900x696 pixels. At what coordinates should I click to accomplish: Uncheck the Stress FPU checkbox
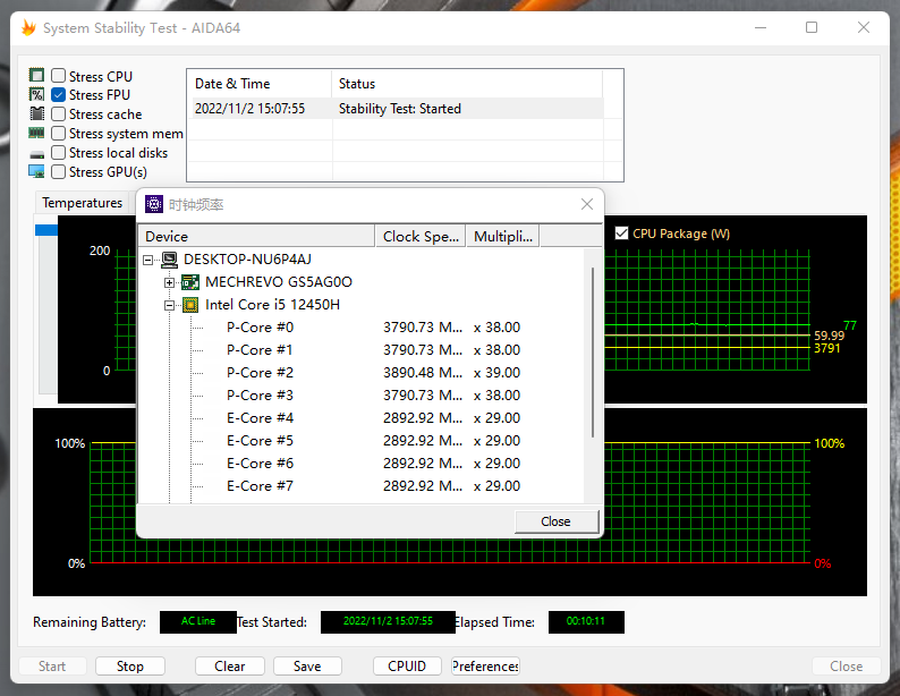pyautogui.click(x=59, y=95)
